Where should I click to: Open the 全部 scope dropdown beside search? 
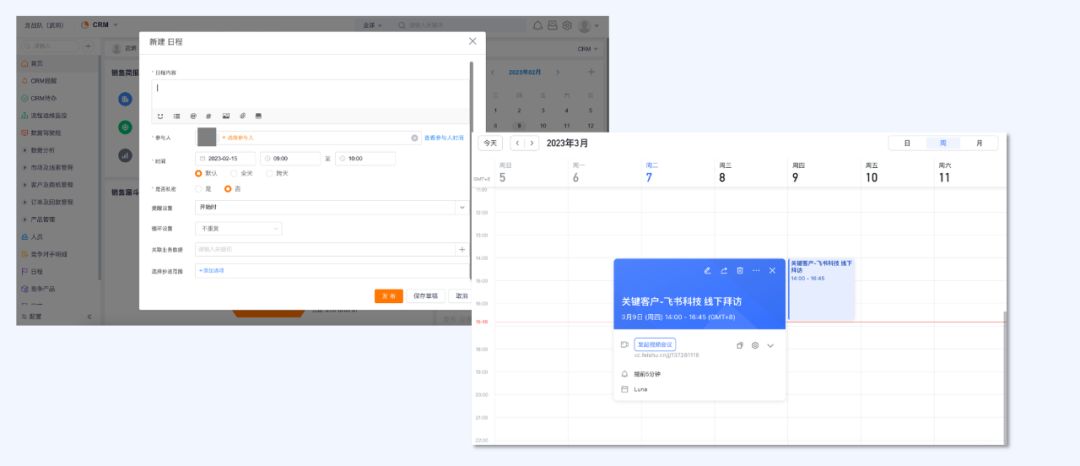pos(373,25)
